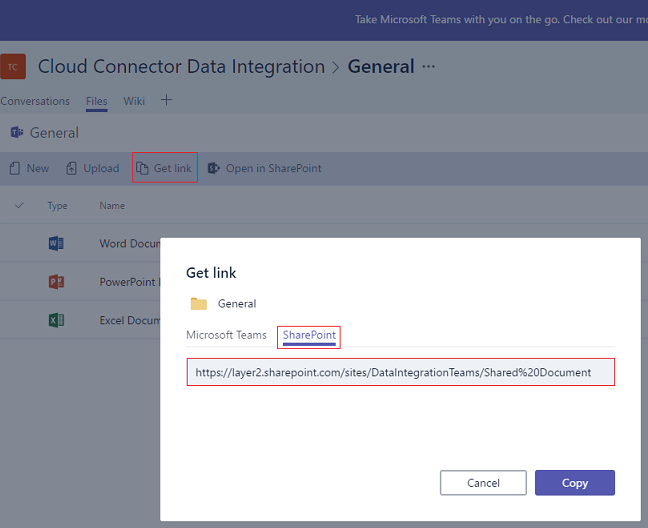The image size is (648, 528).
Task: Click the Open in SharePoint icon
Action: [213, 168]
